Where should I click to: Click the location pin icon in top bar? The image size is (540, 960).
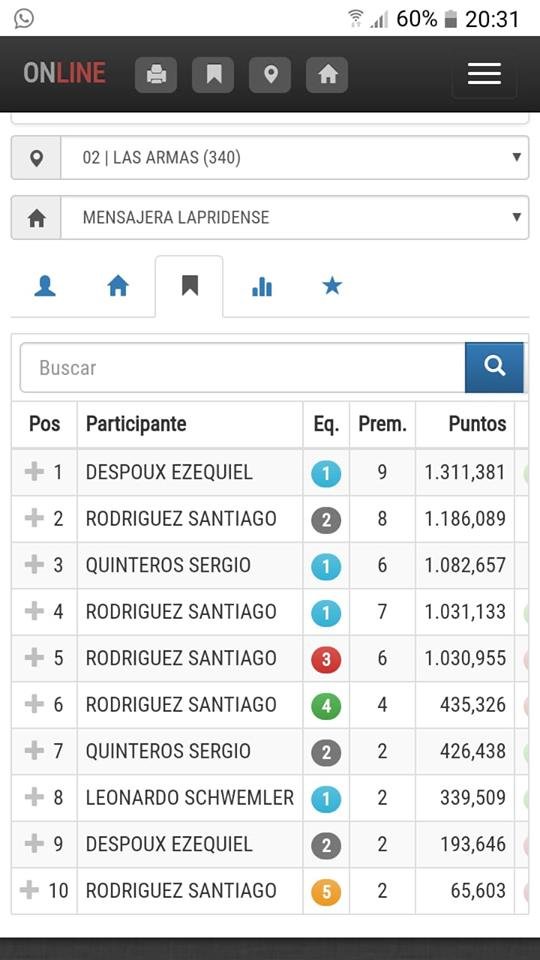pyautogui.click(x=270, y=75)
